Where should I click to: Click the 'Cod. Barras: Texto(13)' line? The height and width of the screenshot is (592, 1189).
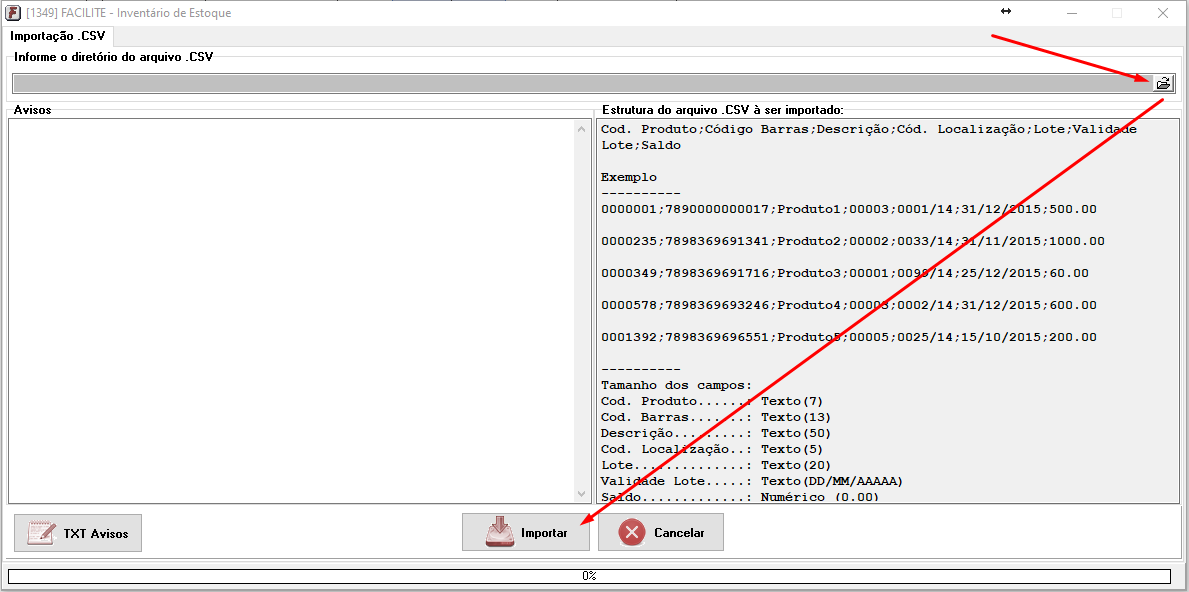click(x=716, y=417)
